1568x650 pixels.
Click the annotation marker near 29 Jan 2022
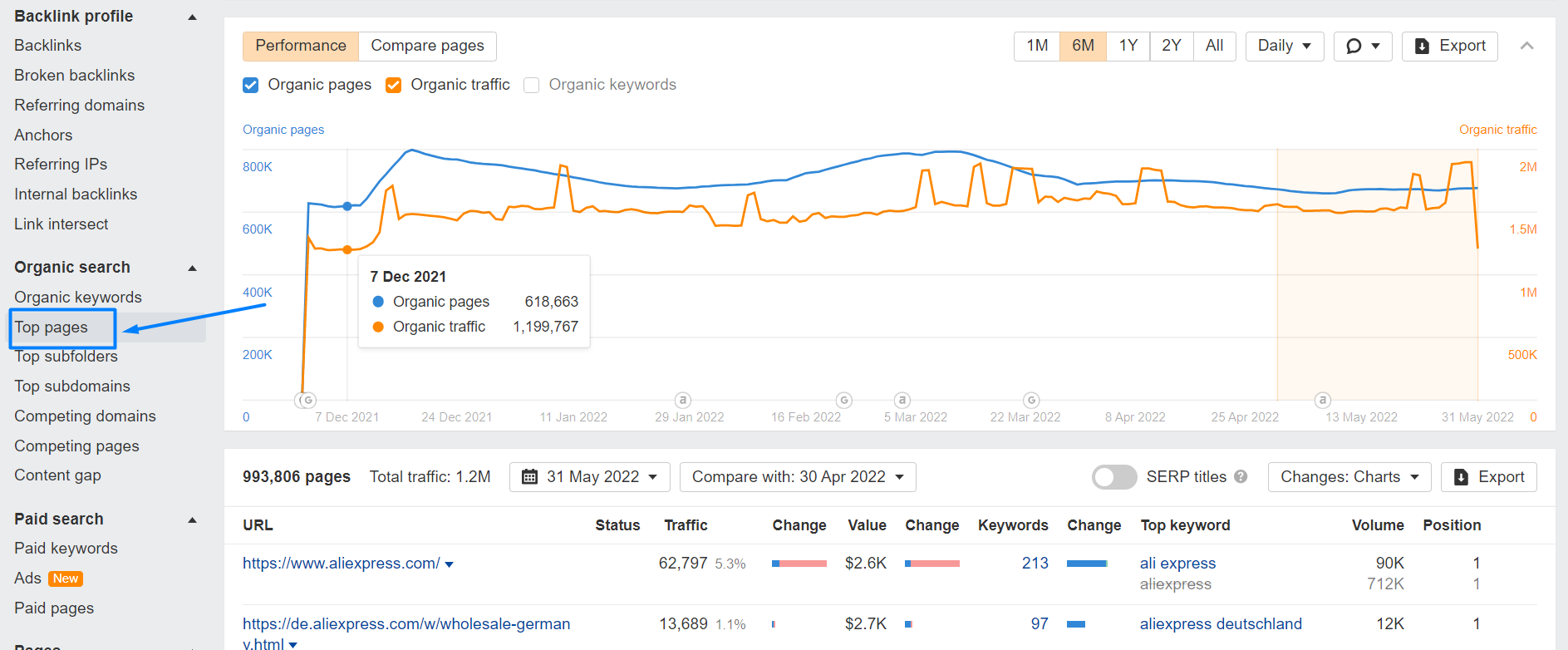(x=682, y=400)
